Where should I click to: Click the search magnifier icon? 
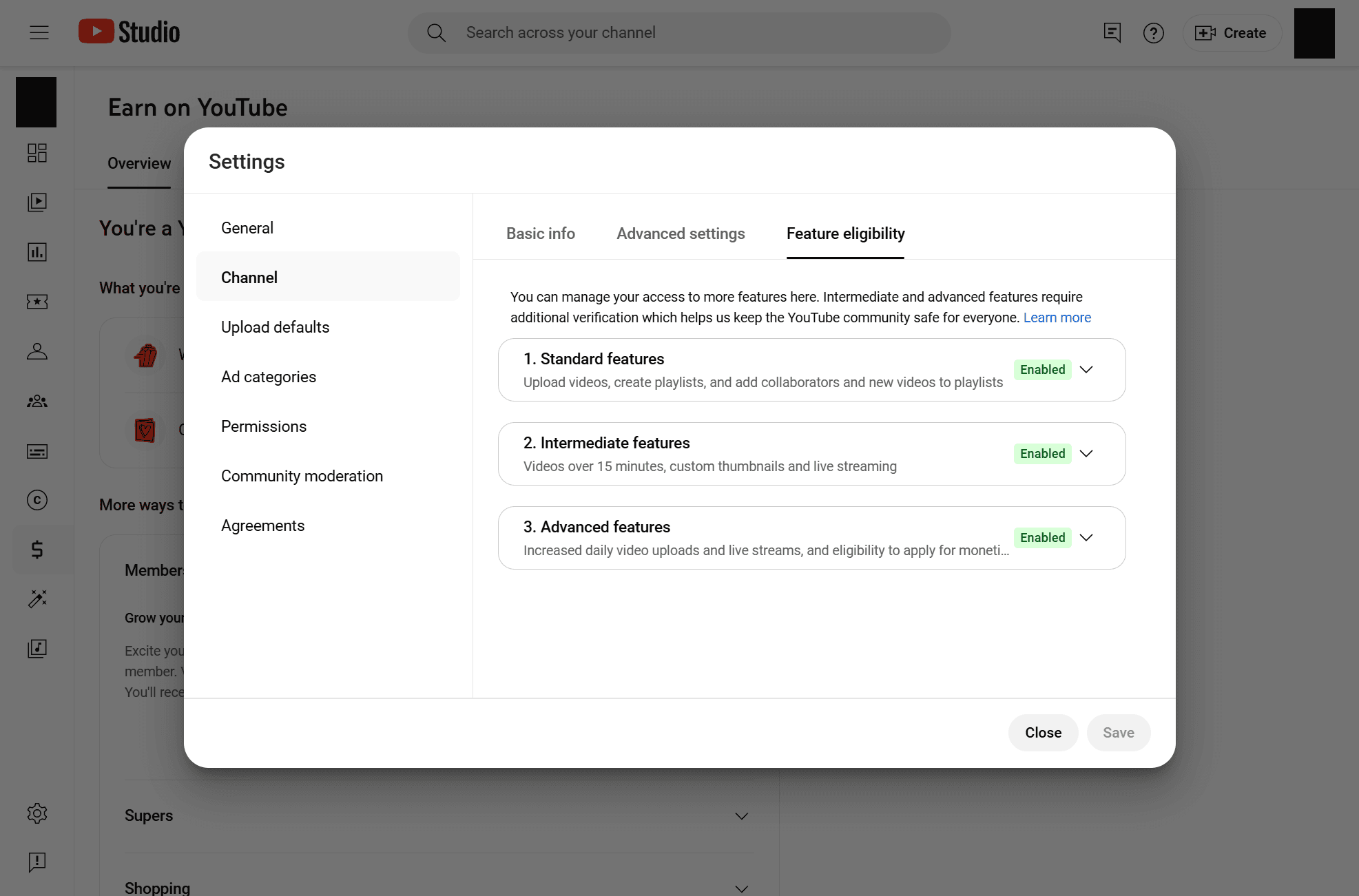coord(436,32)
